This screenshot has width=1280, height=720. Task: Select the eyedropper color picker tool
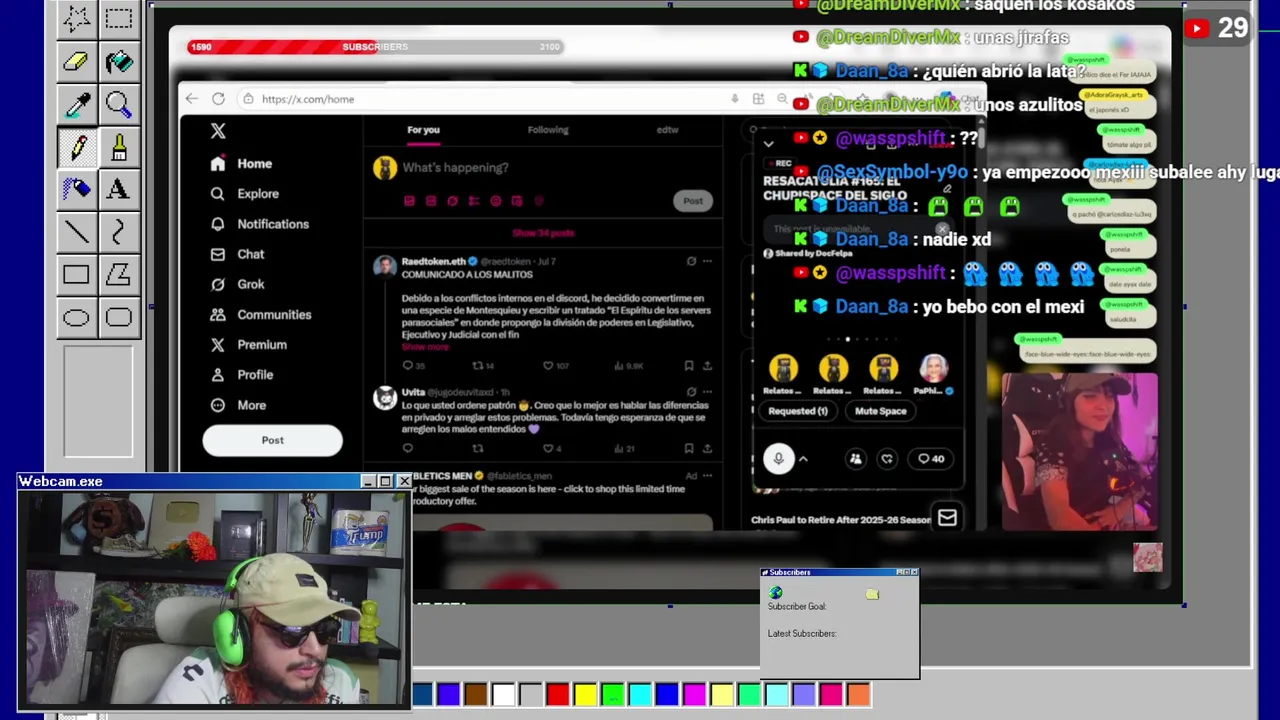coord(77,104)
